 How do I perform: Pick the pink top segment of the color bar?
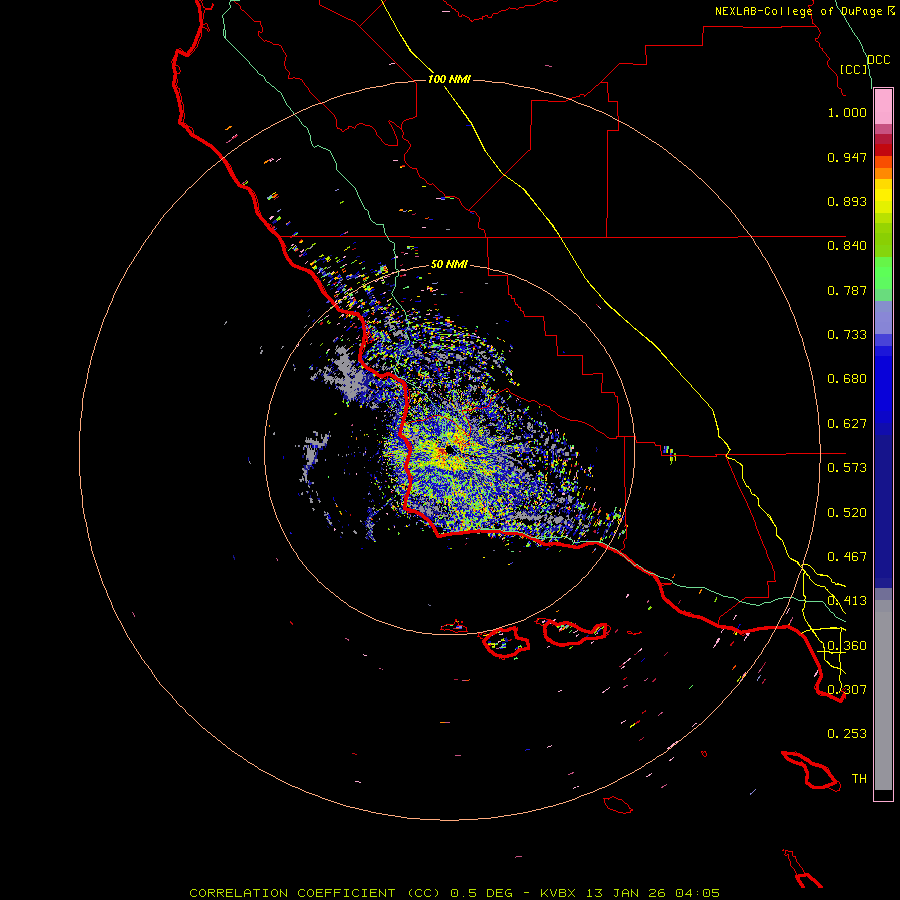(x=883, y=107)
